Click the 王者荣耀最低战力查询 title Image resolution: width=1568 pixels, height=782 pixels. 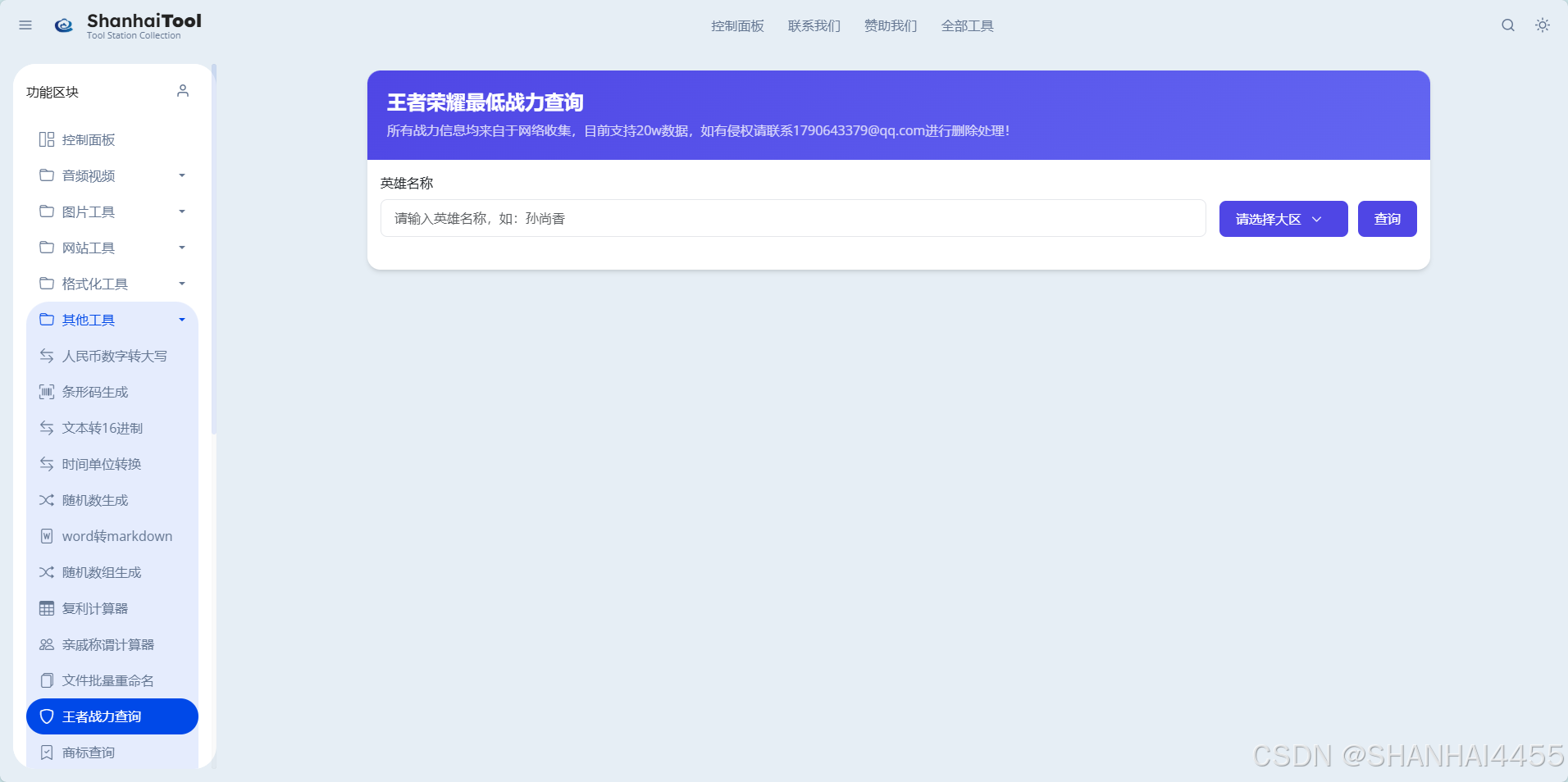(485, 102)
